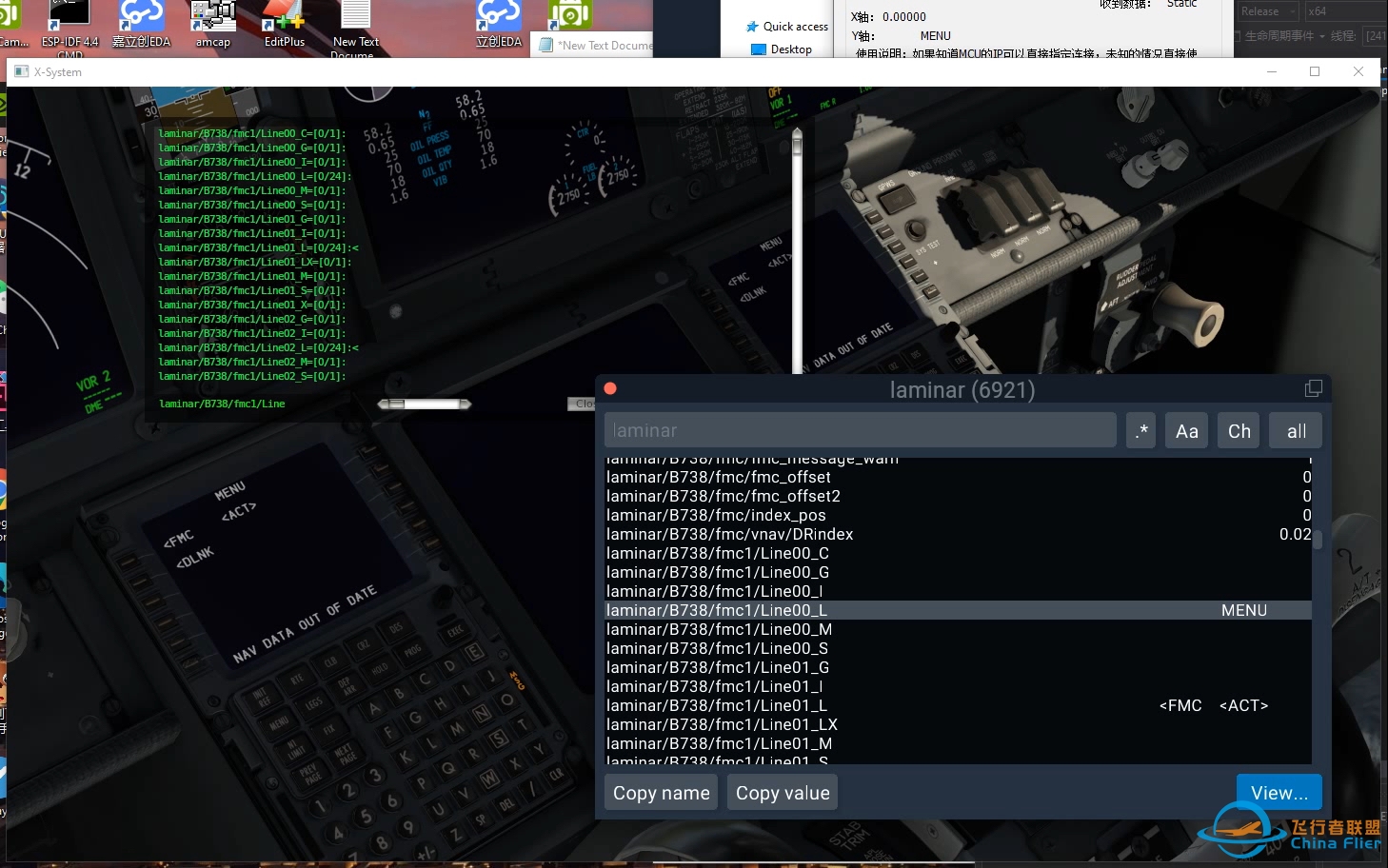Select the laminar/B738/fmc/index_pos row
Viewport: 1388px width, 868px height.
pyautogui.click(x=959, y=515)
